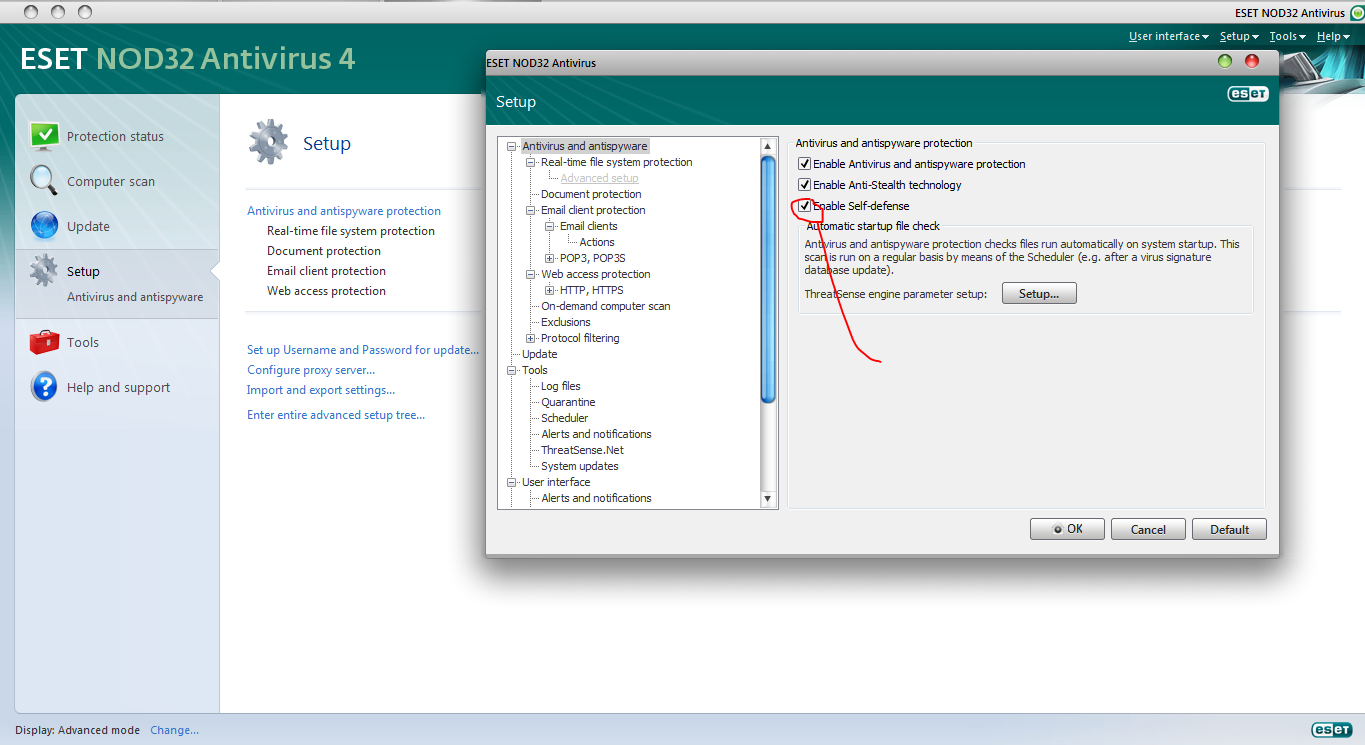Viewport: 1365px width, 745px height.
Task: Open Antivirus and antispyware protection link
Action: pos(344,211)
